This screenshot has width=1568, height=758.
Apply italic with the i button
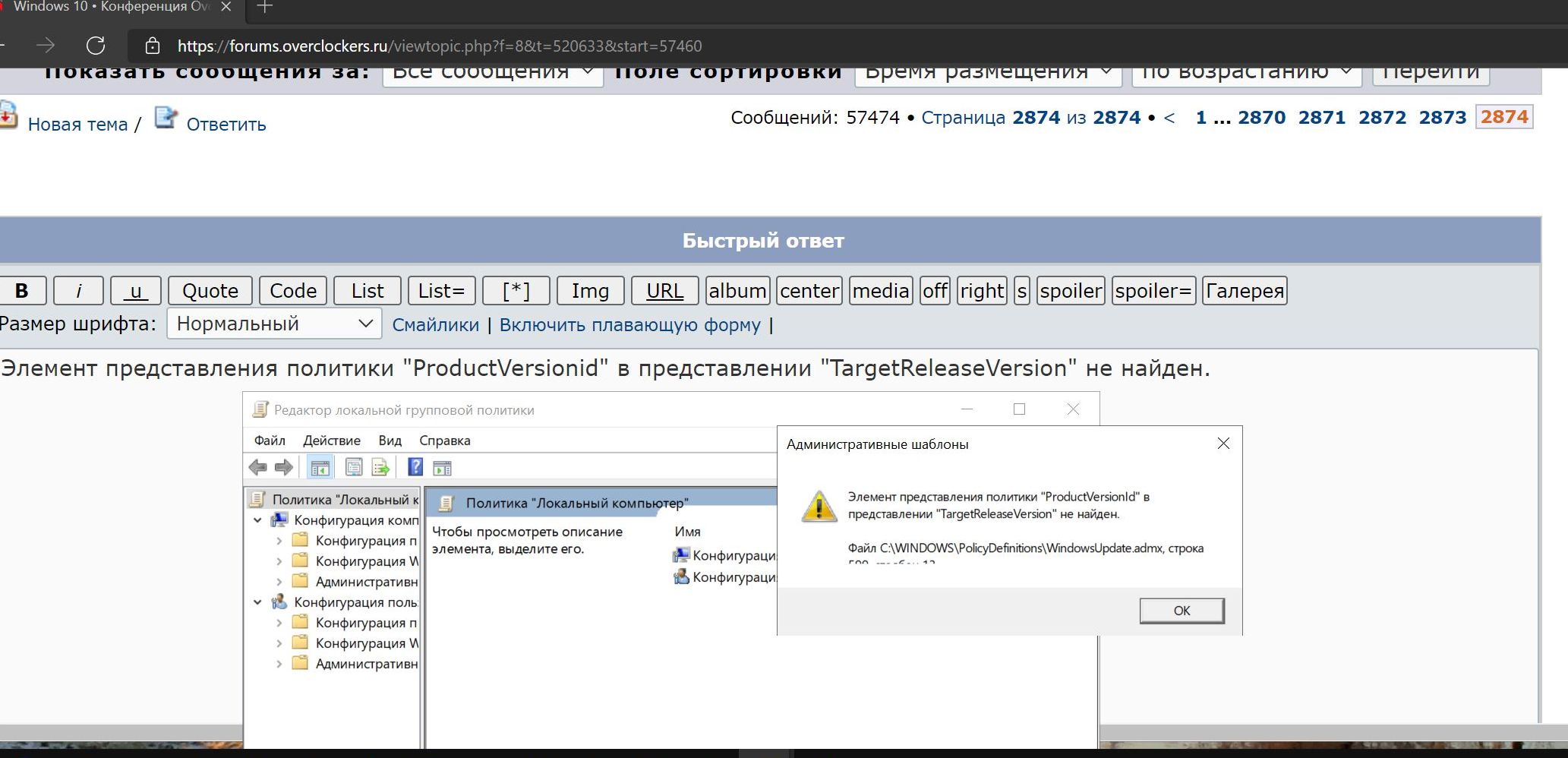pyautogui.click(x=79, y=291)
